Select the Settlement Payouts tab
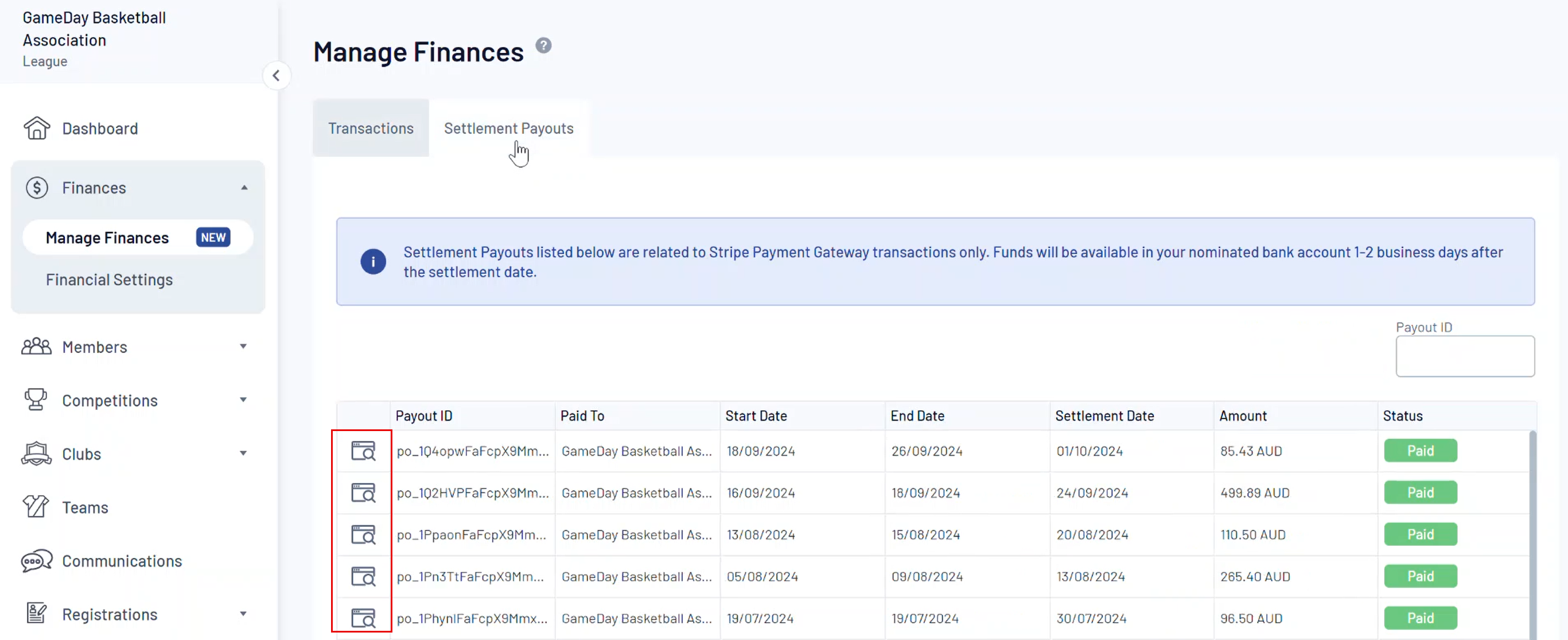1568x640 pixels. (508, 129)
